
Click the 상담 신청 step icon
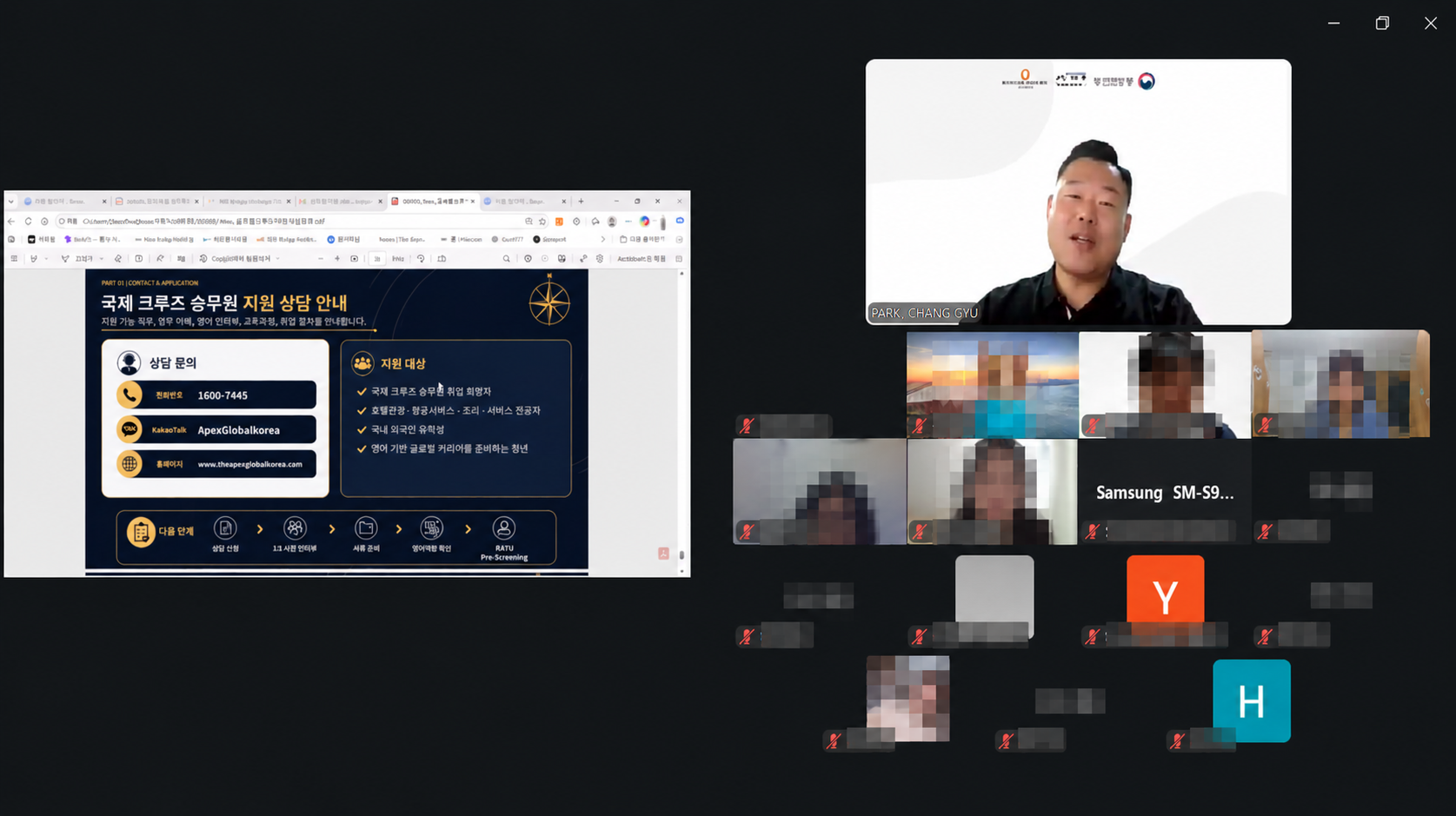tap(225, 528)
